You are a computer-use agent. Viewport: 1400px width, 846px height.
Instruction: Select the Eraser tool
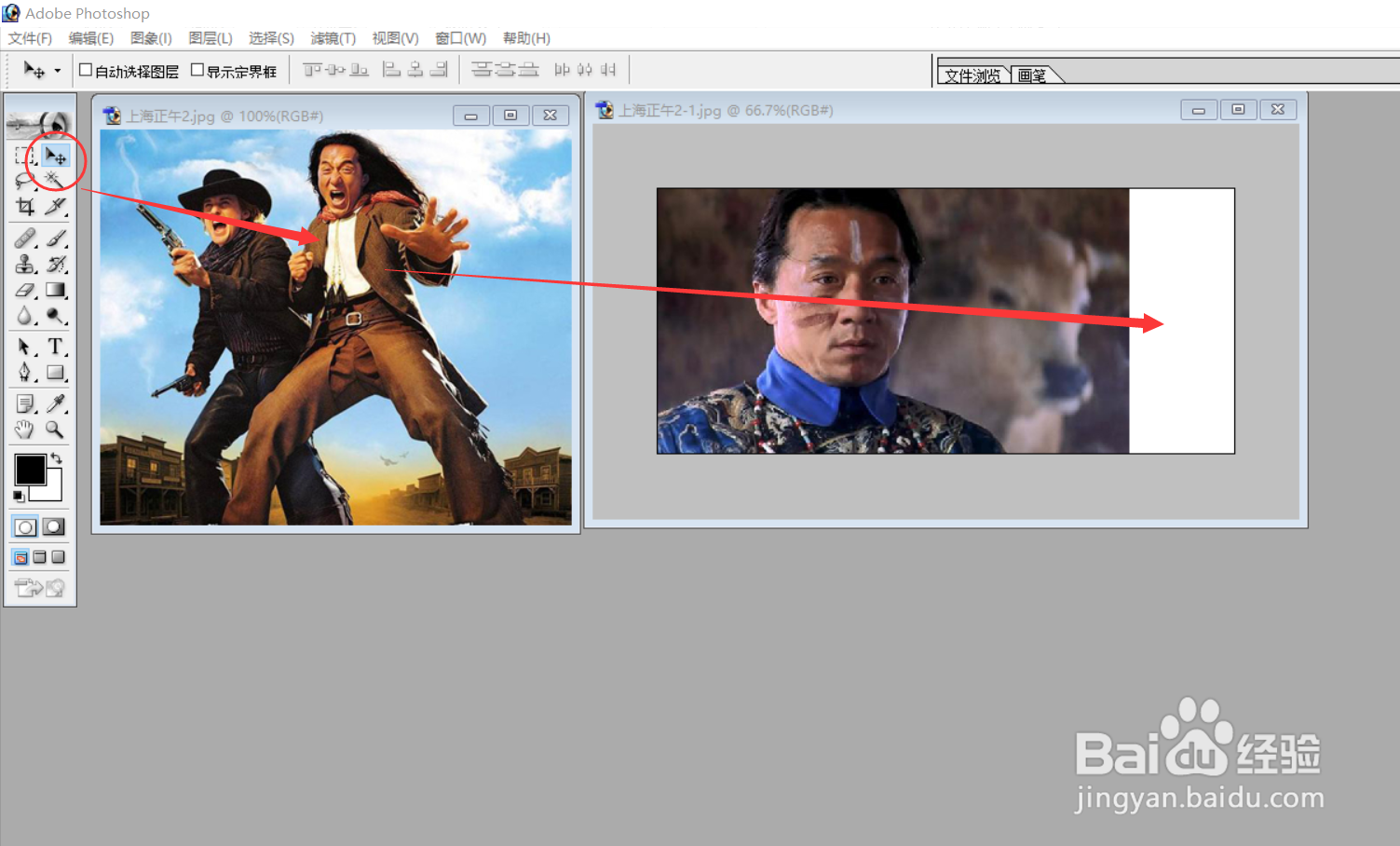click(25, 291)
